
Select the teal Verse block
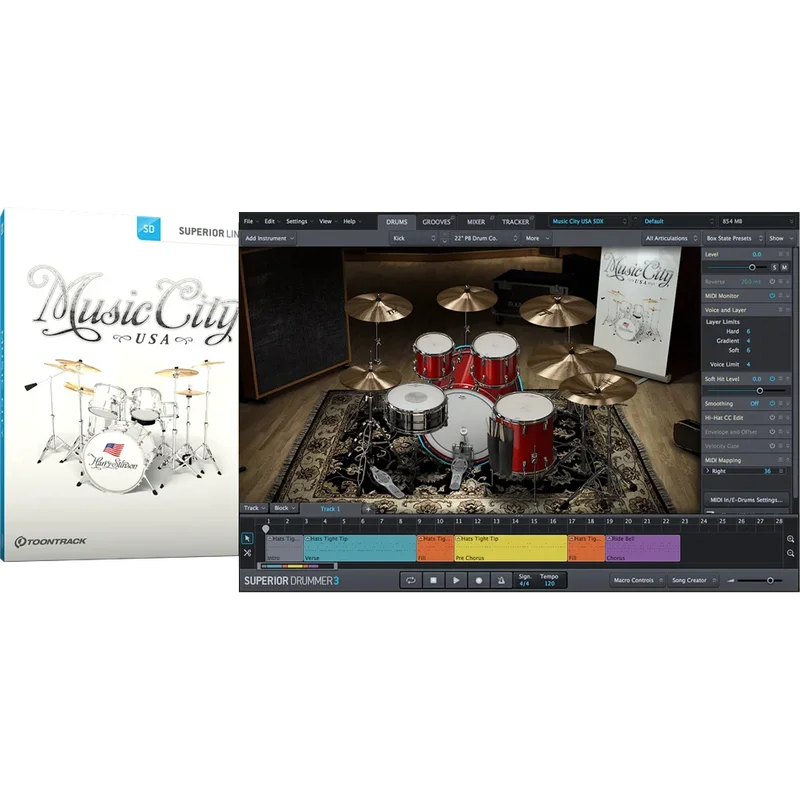point(360,548)
